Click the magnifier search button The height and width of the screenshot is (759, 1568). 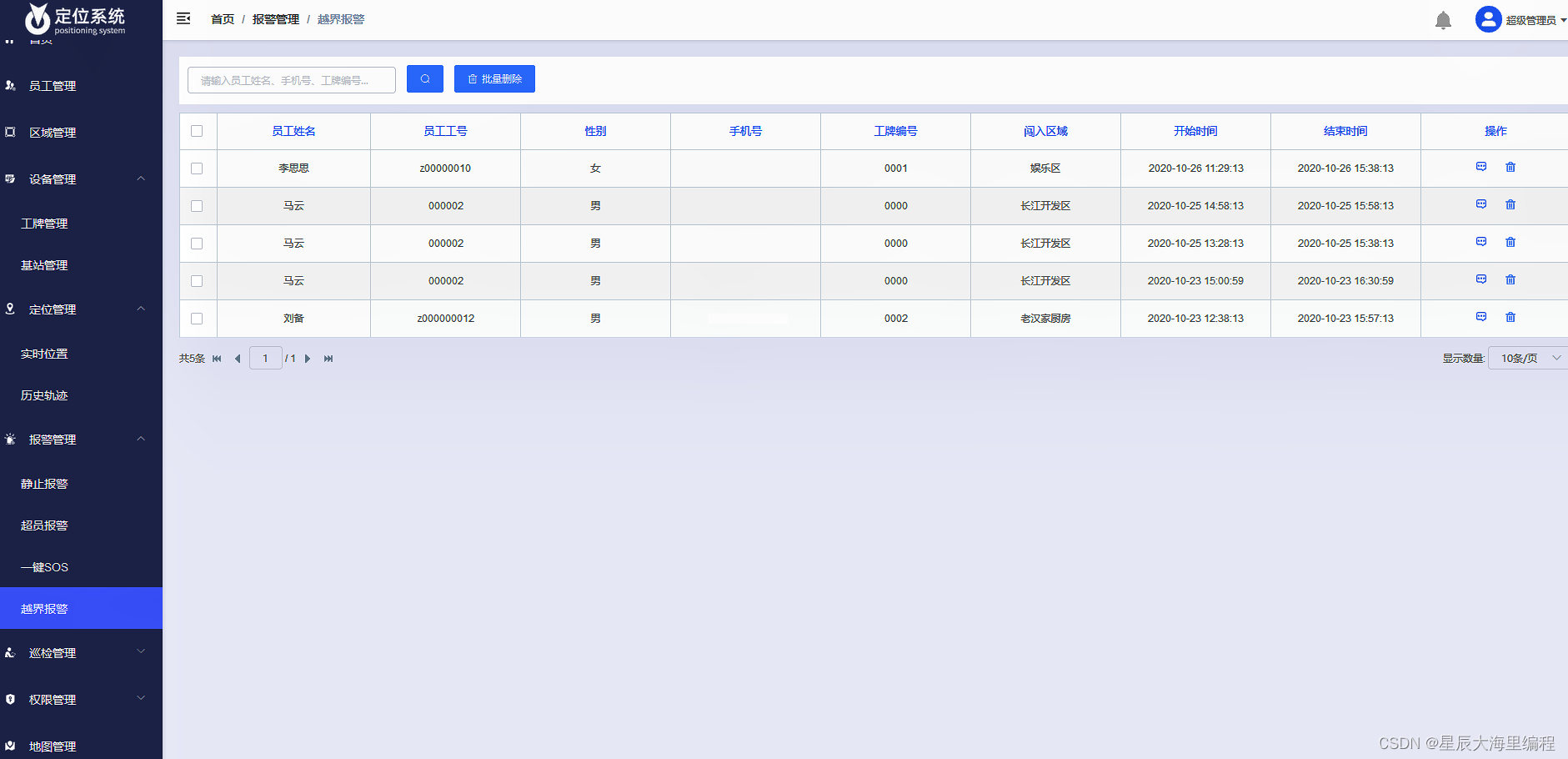click(x=425, y=78)
